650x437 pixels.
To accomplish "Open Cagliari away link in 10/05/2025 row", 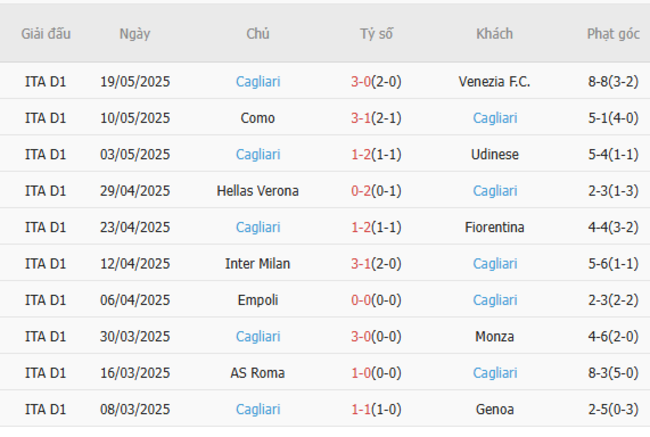I will click(495, 118).
